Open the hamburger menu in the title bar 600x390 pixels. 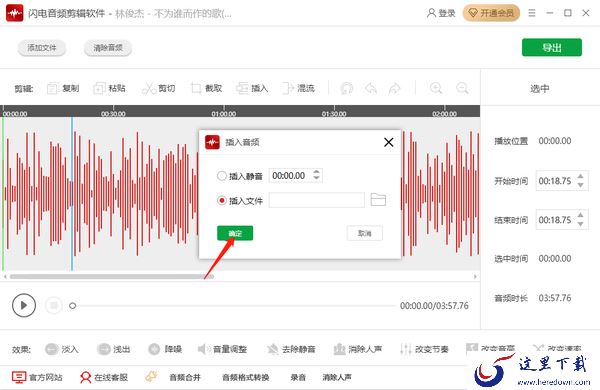532,13
